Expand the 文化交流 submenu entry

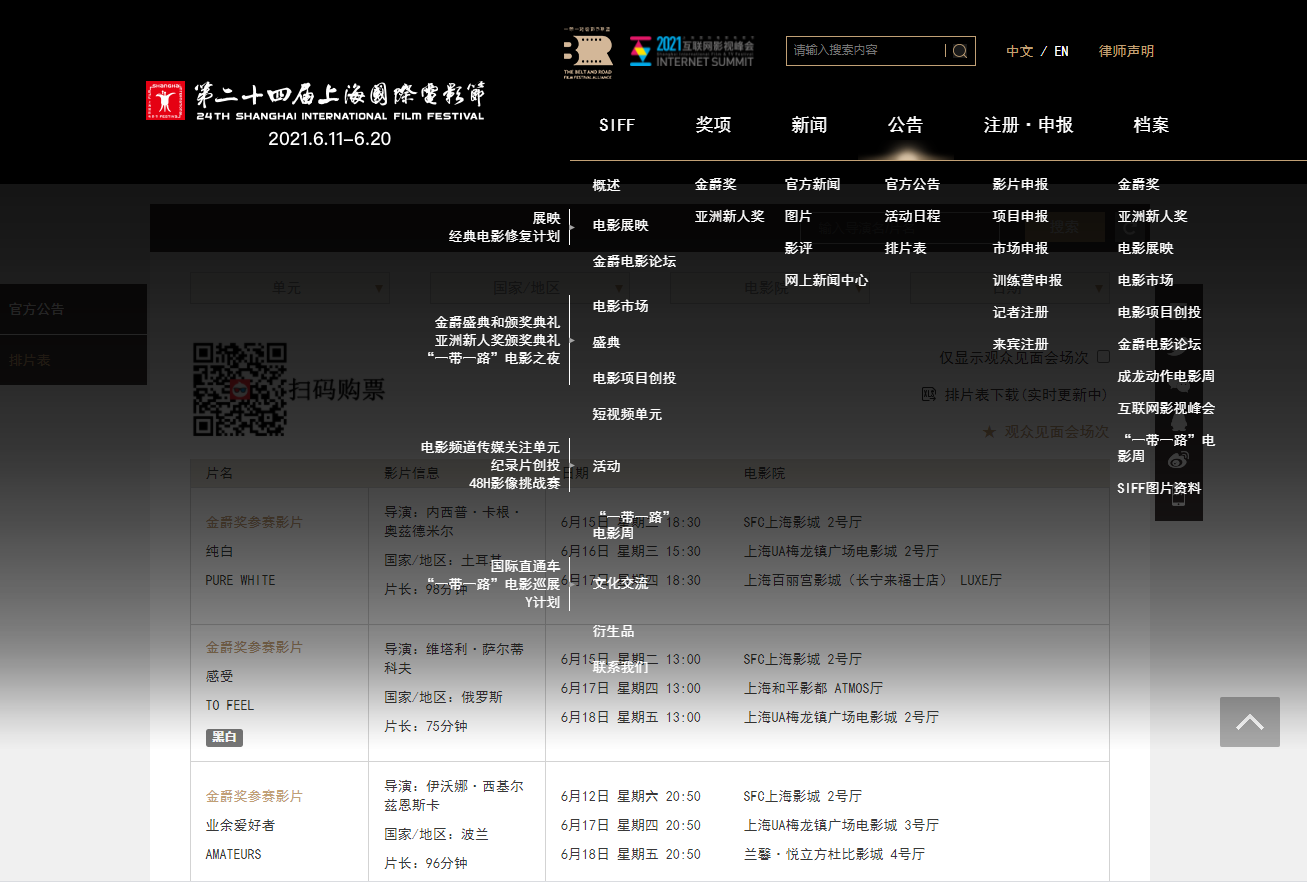point(620,583)
